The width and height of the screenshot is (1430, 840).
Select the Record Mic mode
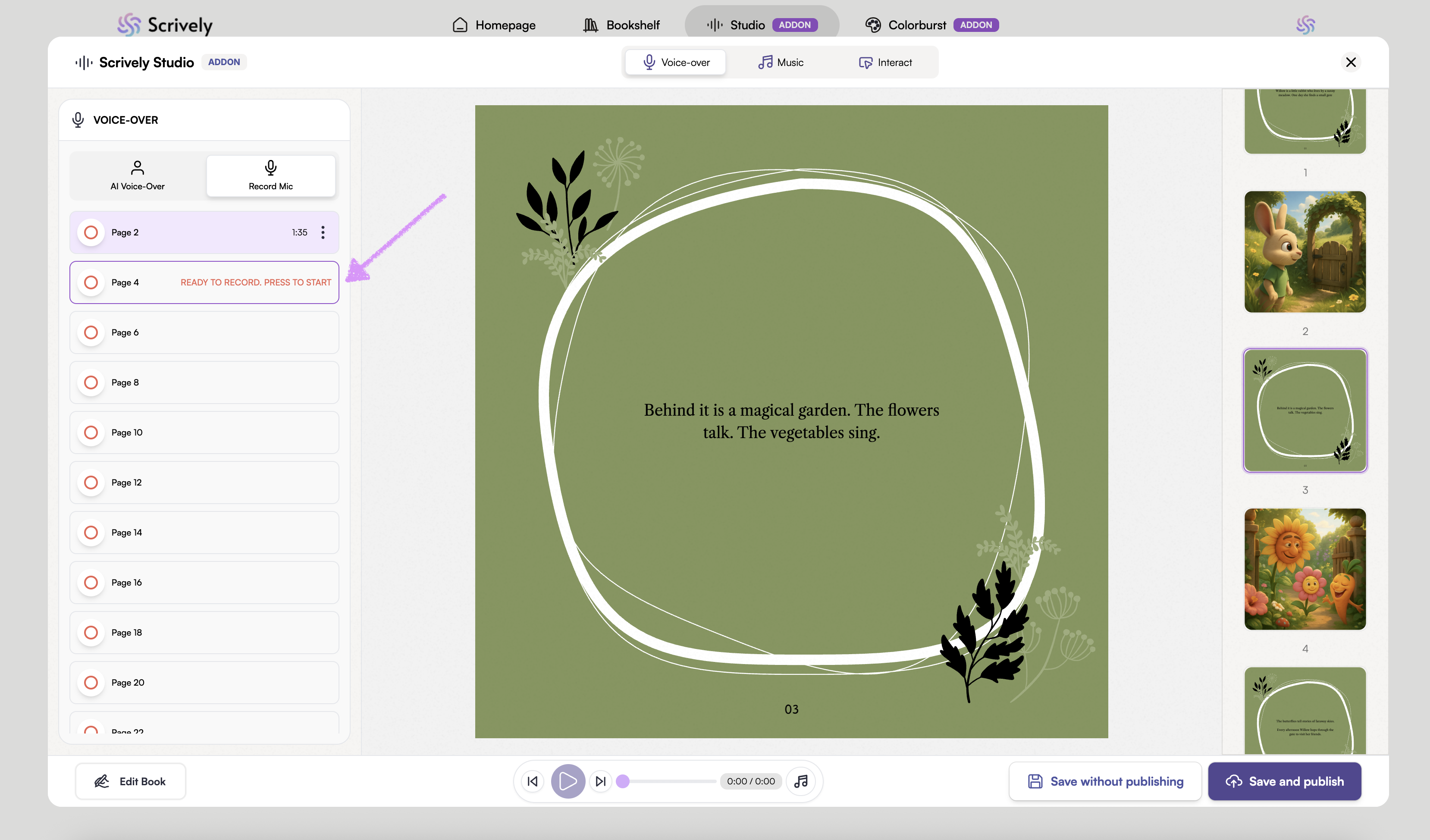(x=271, y=176)
